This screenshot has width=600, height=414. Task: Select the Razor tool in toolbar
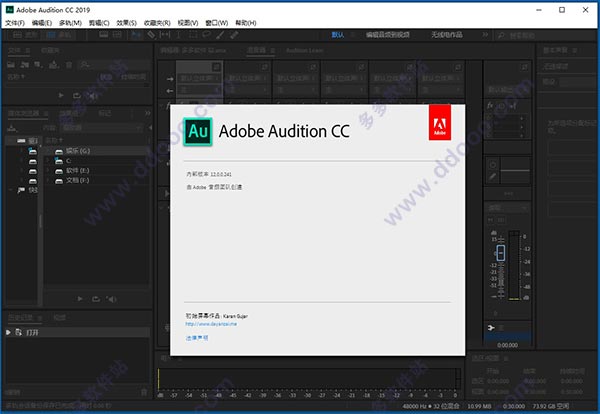pos(152,35)
